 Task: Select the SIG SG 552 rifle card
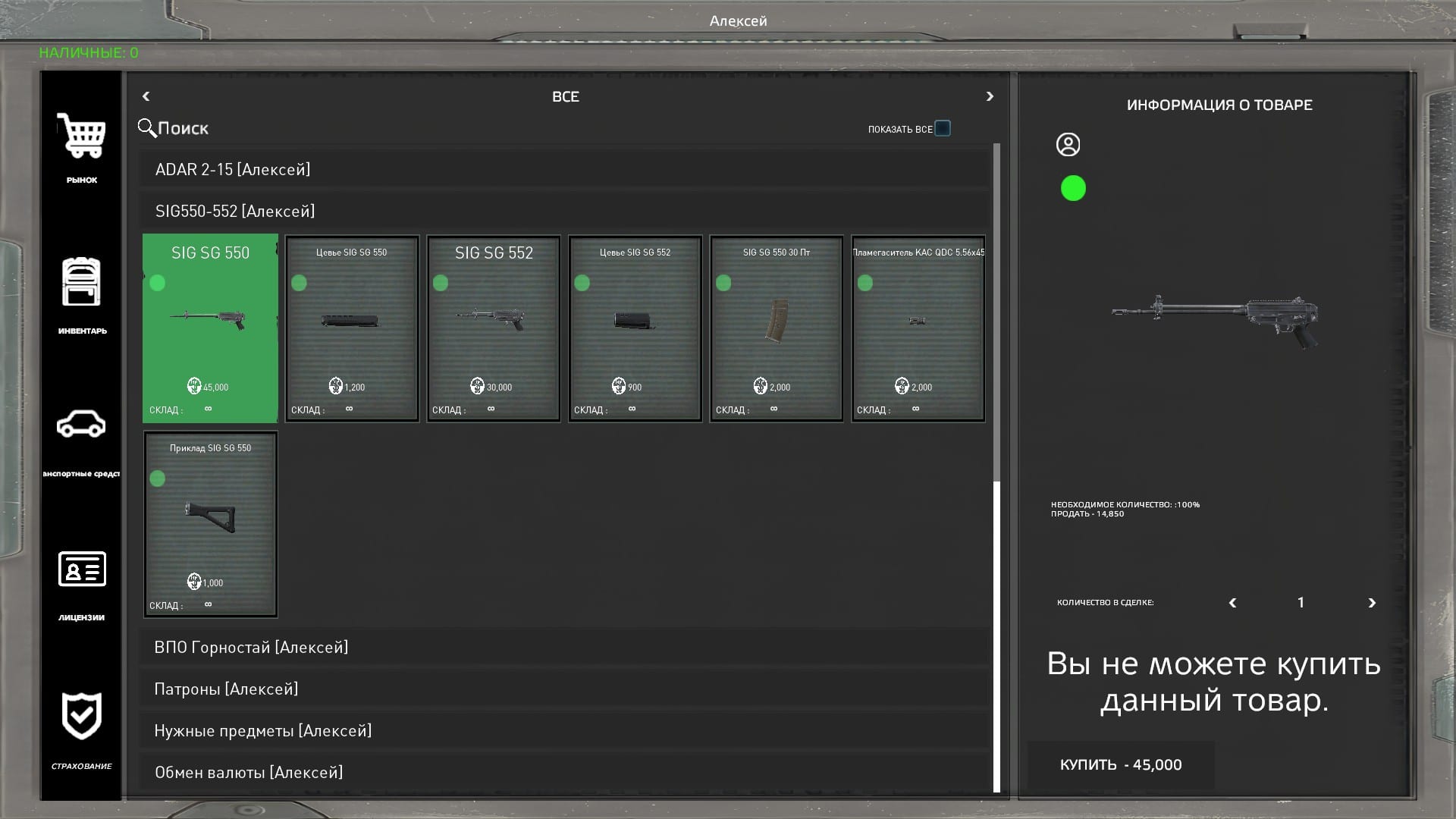494,328
